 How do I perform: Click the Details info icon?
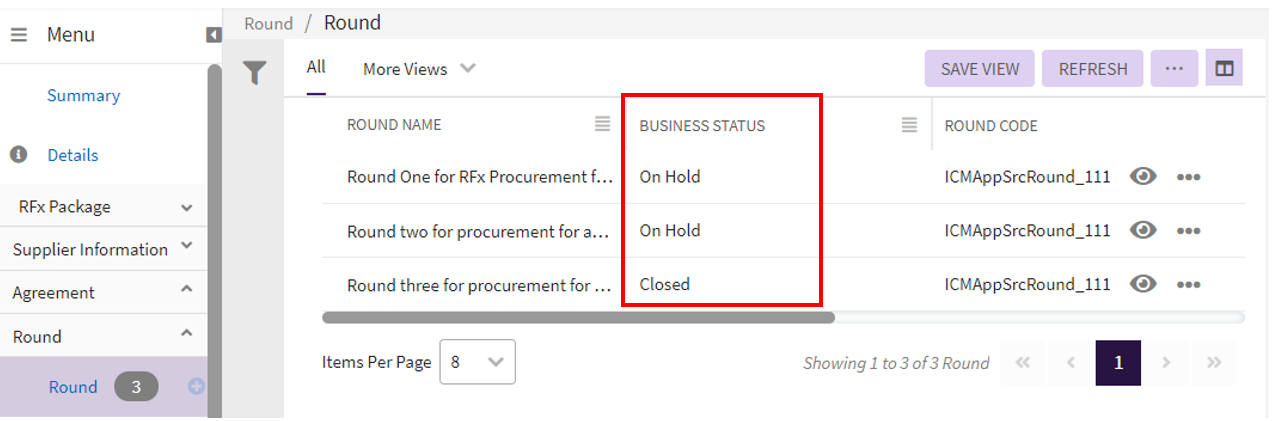[x=18, y=155]
